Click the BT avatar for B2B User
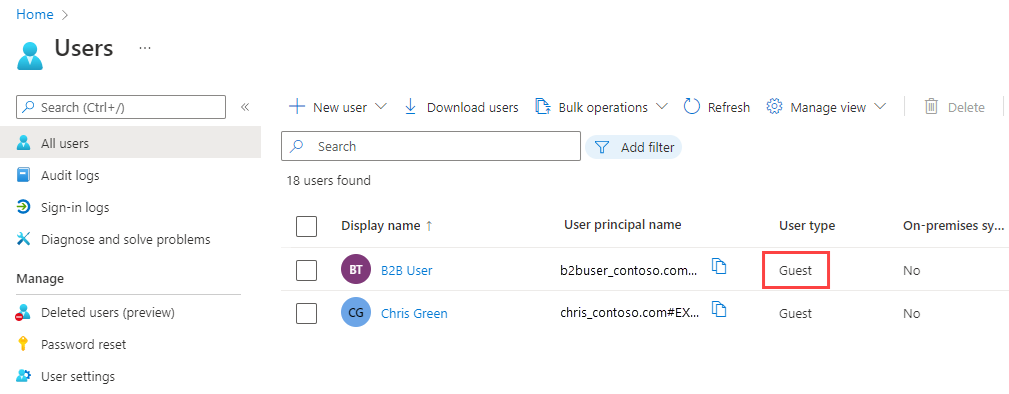This screenshot has height=394, width=1009. click(x=356, y=270)
